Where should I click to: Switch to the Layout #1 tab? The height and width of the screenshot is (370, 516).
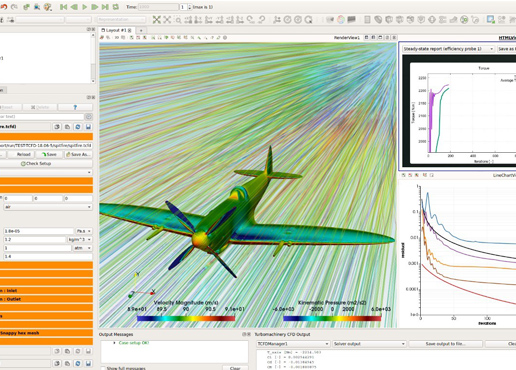tap(117, 30)
